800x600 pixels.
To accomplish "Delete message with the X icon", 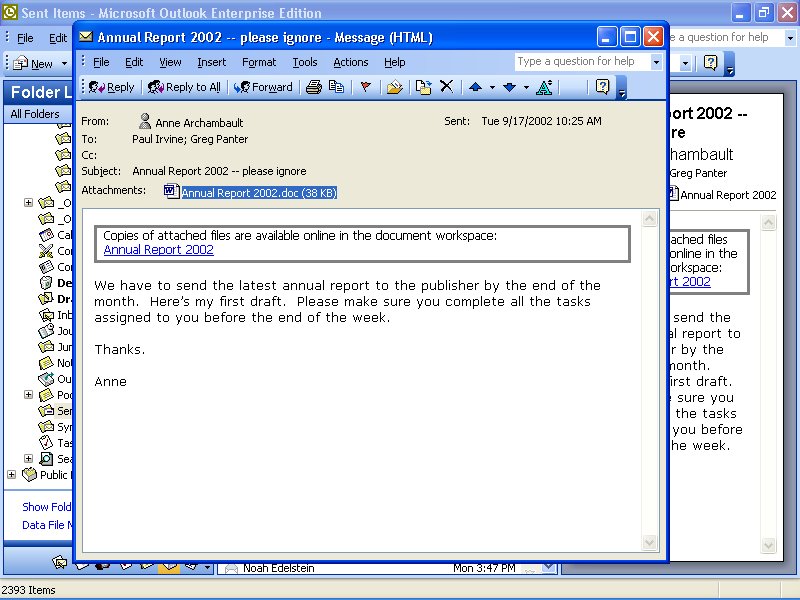I will [447, 87].
